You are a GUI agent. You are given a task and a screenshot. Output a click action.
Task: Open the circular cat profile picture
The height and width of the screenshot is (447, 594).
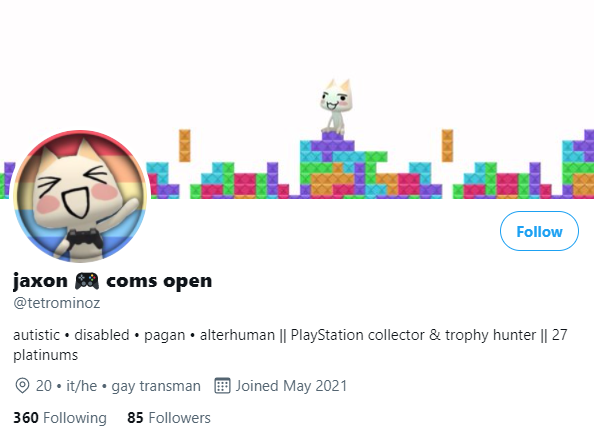[x=80, y=196]
